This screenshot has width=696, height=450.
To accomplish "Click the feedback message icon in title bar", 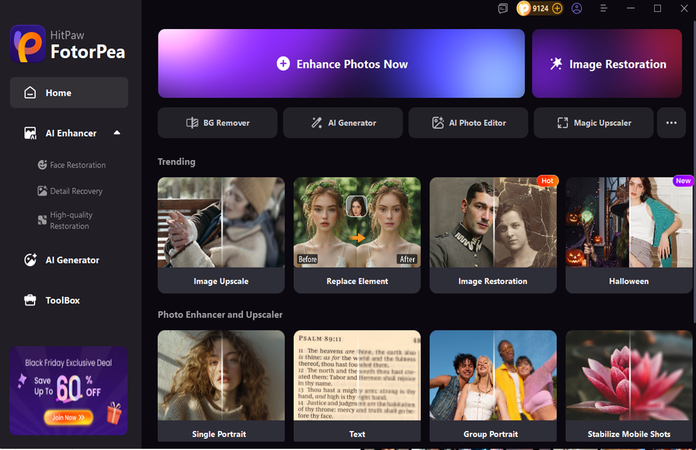I will pyautogui.click(x=502, y=8).
